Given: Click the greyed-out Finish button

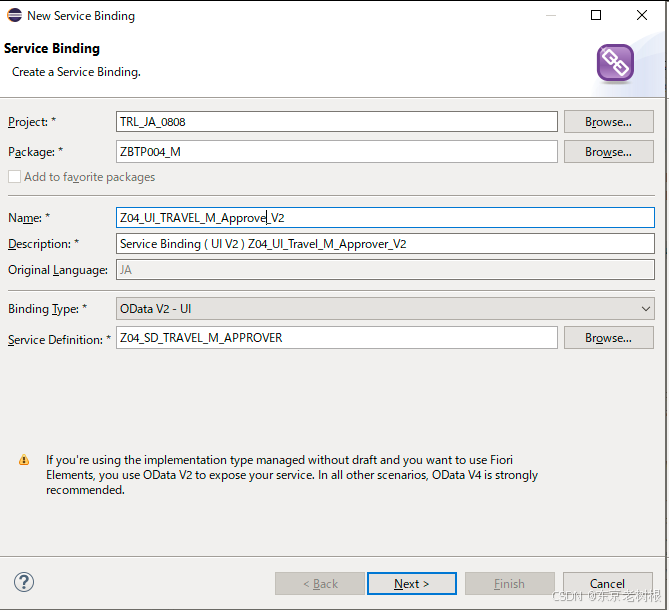Looking at the screenshot, I should pyautogui.click(x=510, y=584).
